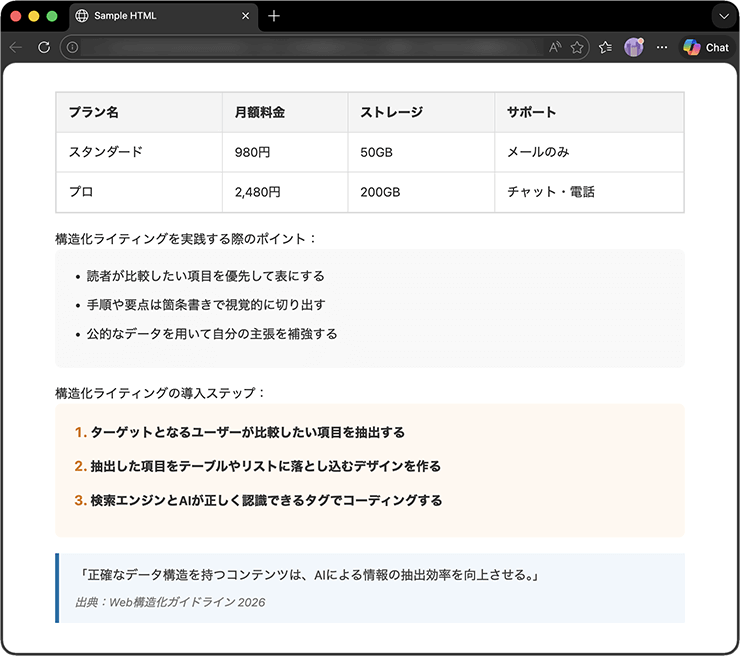
Task: Click the citation 出典：Web構造化ガイドライン 2026
Action: 170,602
